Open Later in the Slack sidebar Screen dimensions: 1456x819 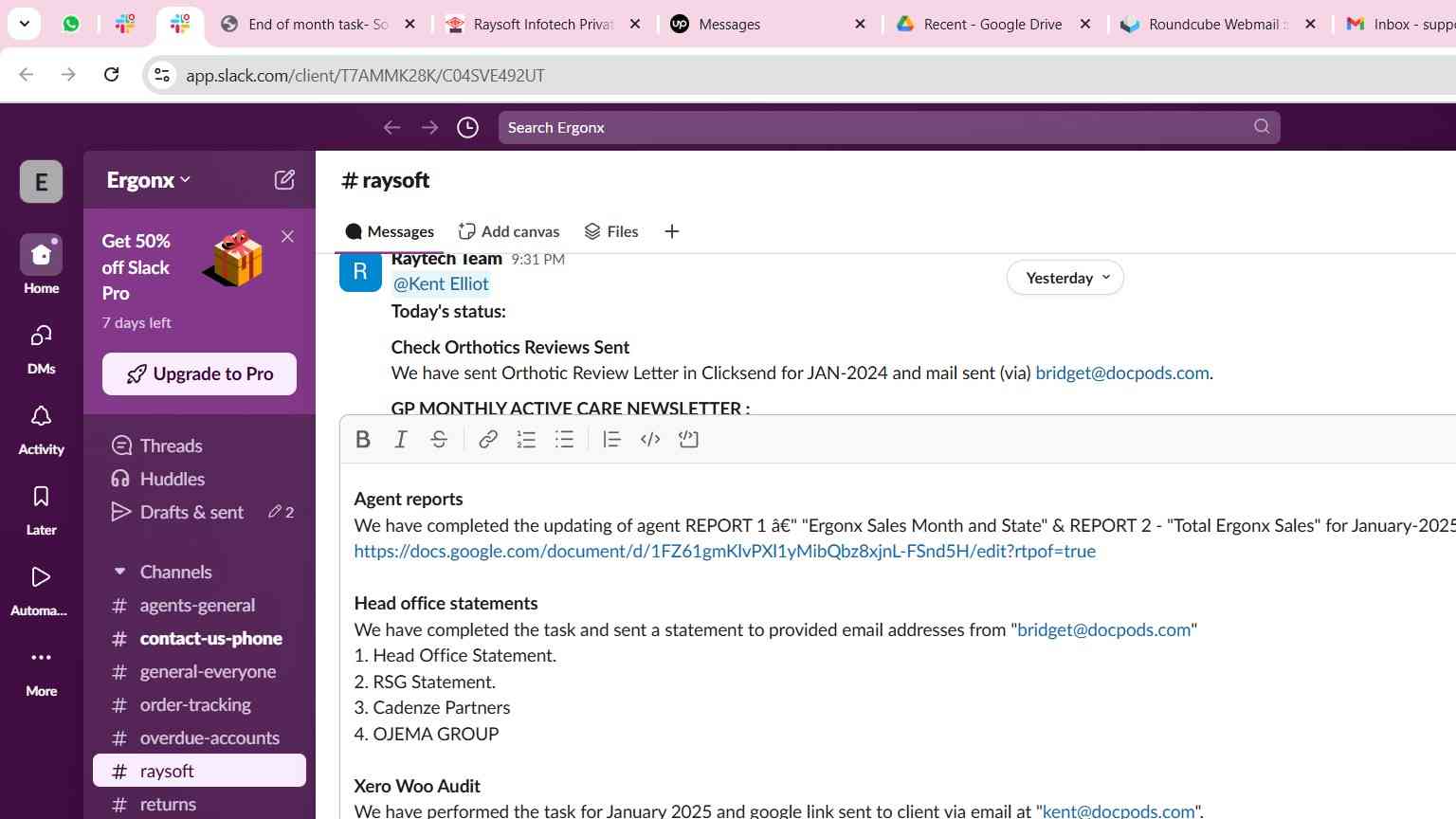click(42, 509)
